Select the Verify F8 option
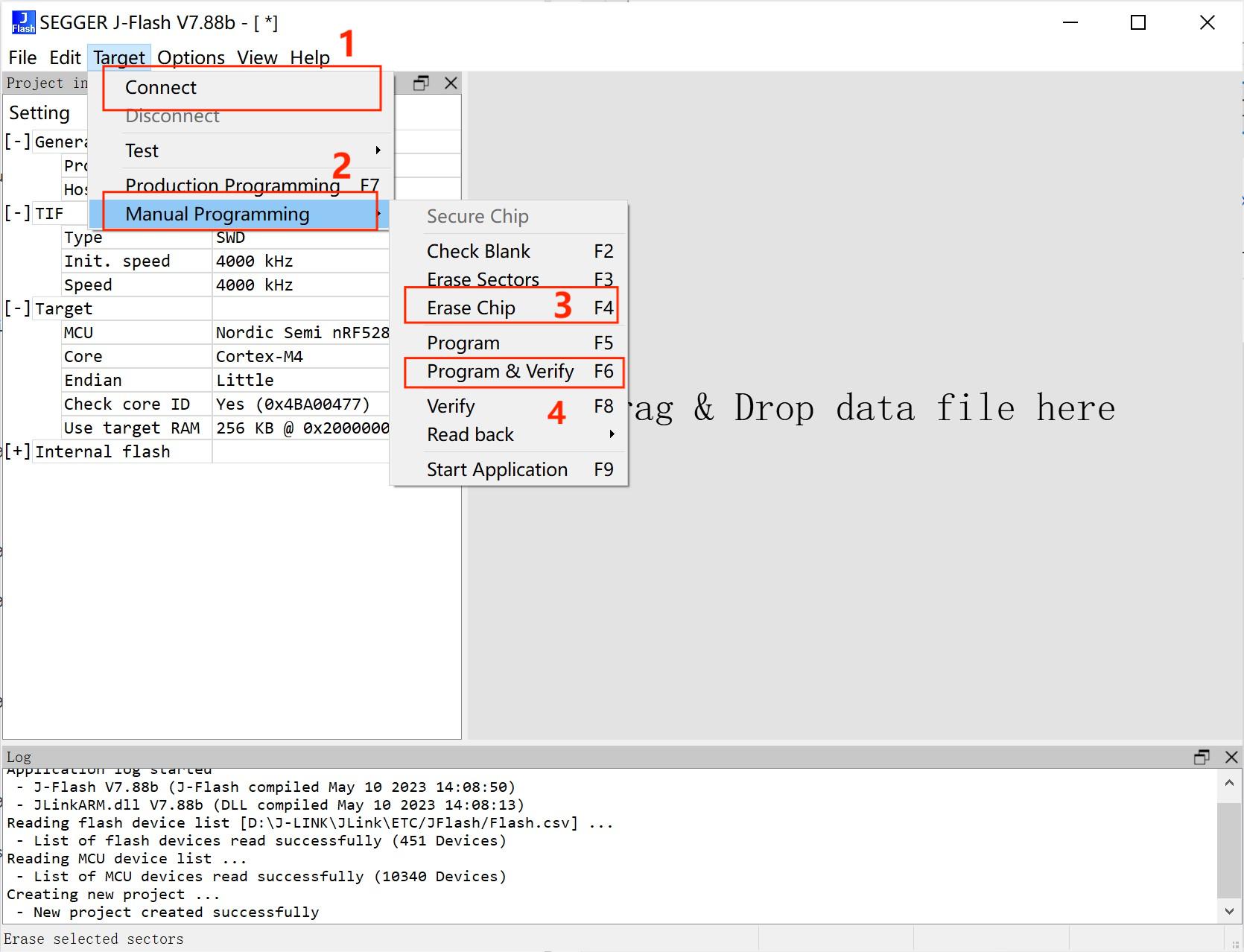1244x952 pixels. 510,406
